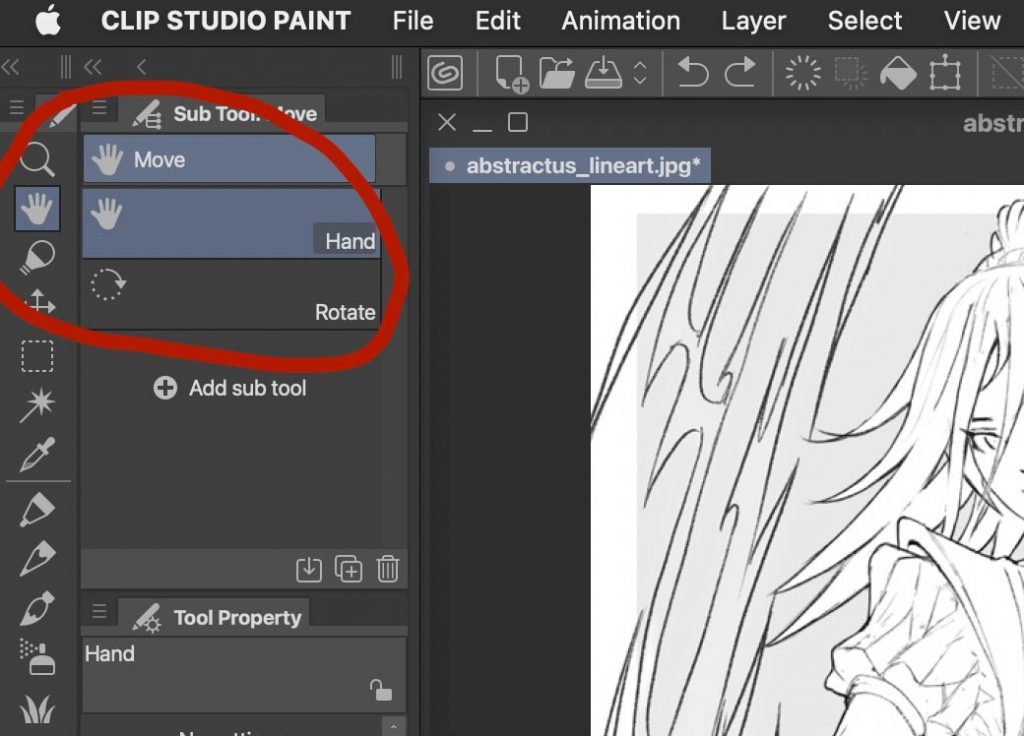Image resolution: width=1024 pixels, height=736 pixels.
Task: Select the Auto select tool
Action: tap(37, 403)
